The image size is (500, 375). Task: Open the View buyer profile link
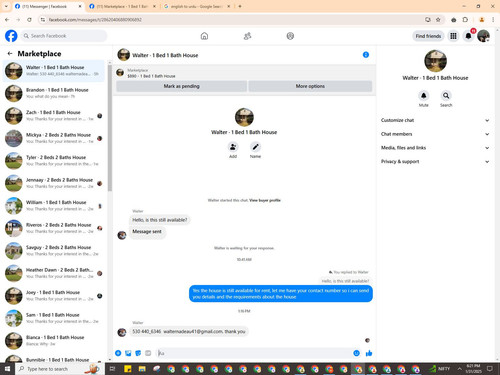(x=265, y=200)
